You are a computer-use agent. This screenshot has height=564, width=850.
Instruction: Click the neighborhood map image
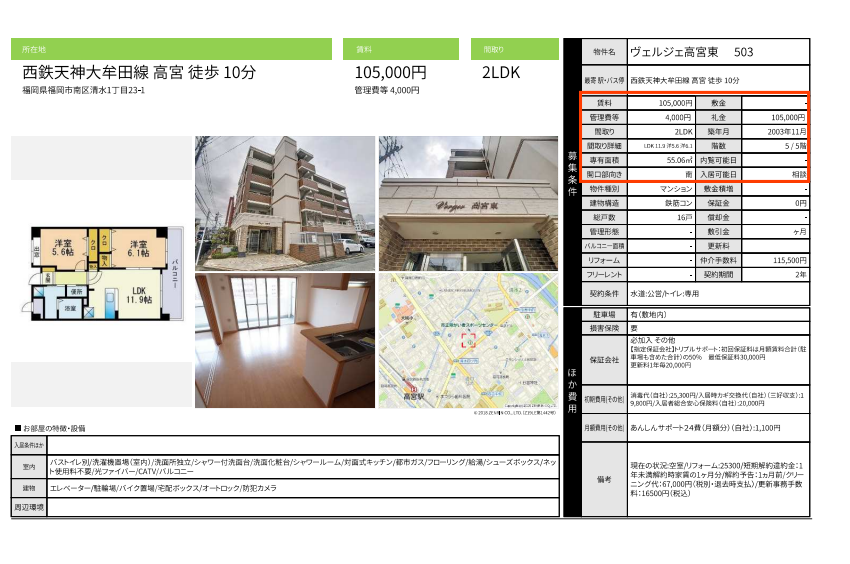(x=467, y=340)
